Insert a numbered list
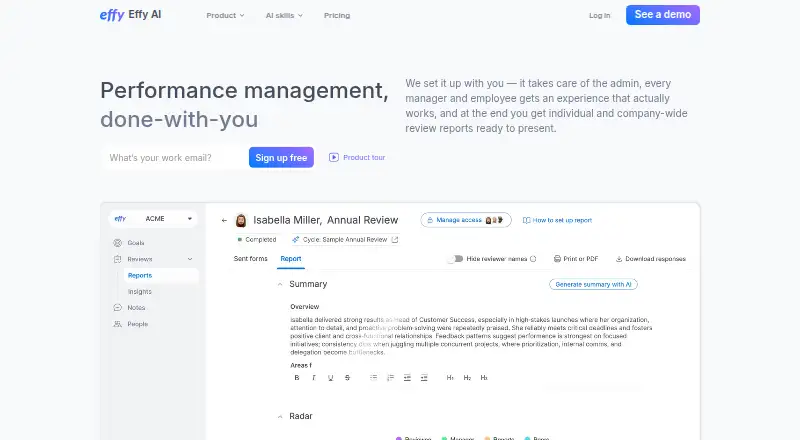 click(390, 378)
